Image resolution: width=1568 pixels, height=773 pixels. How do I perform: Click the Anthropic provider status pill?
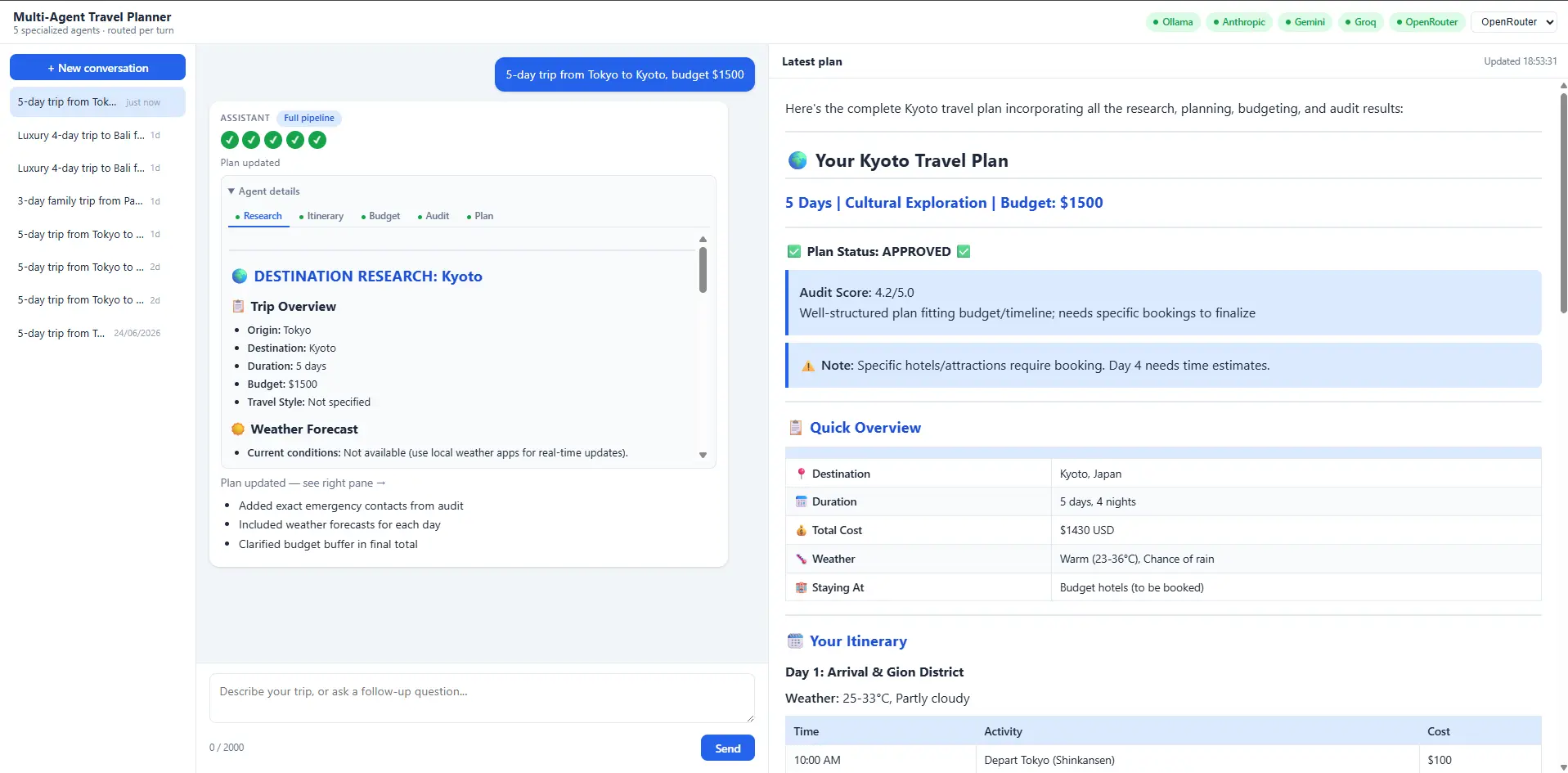pos(1239,22)
